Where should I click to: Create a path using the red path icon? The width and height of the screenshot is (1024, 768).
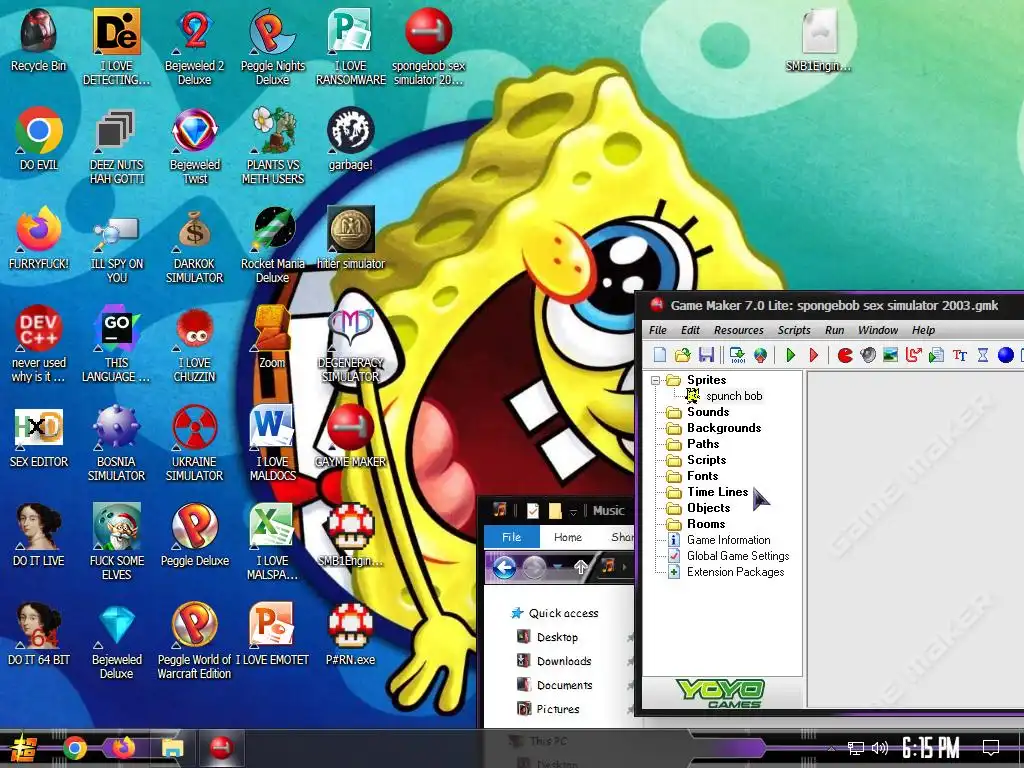coord(913,355)
